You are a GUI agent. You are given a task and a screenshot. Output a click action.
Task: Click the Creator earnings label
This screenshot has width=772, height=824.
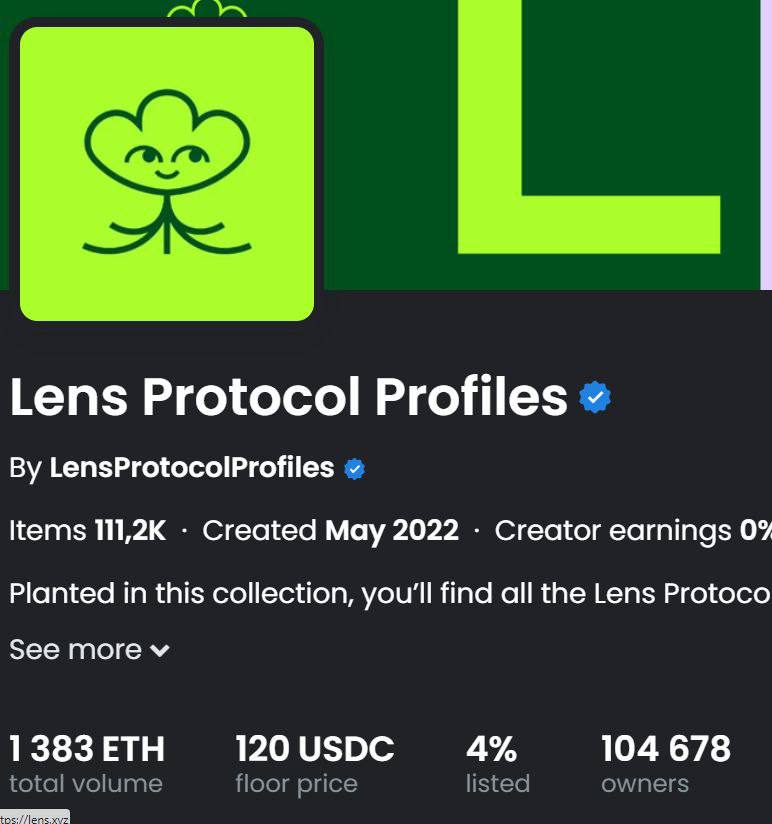tap(612, 530)
